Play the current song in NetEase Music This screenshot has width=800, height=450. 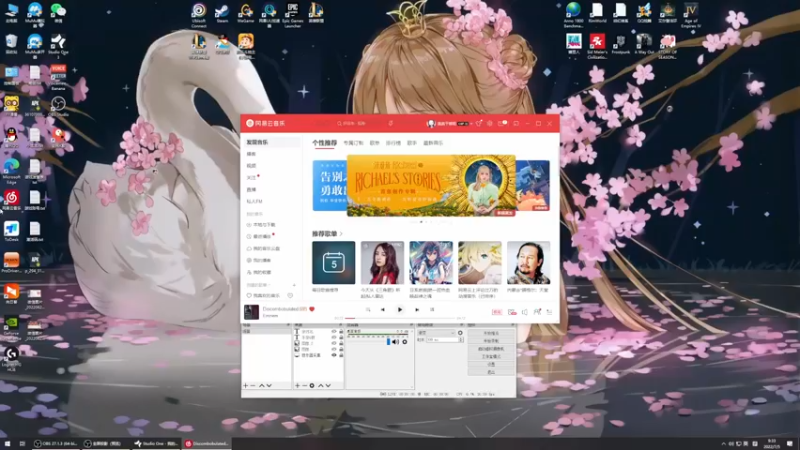click(x=400, y=310)
